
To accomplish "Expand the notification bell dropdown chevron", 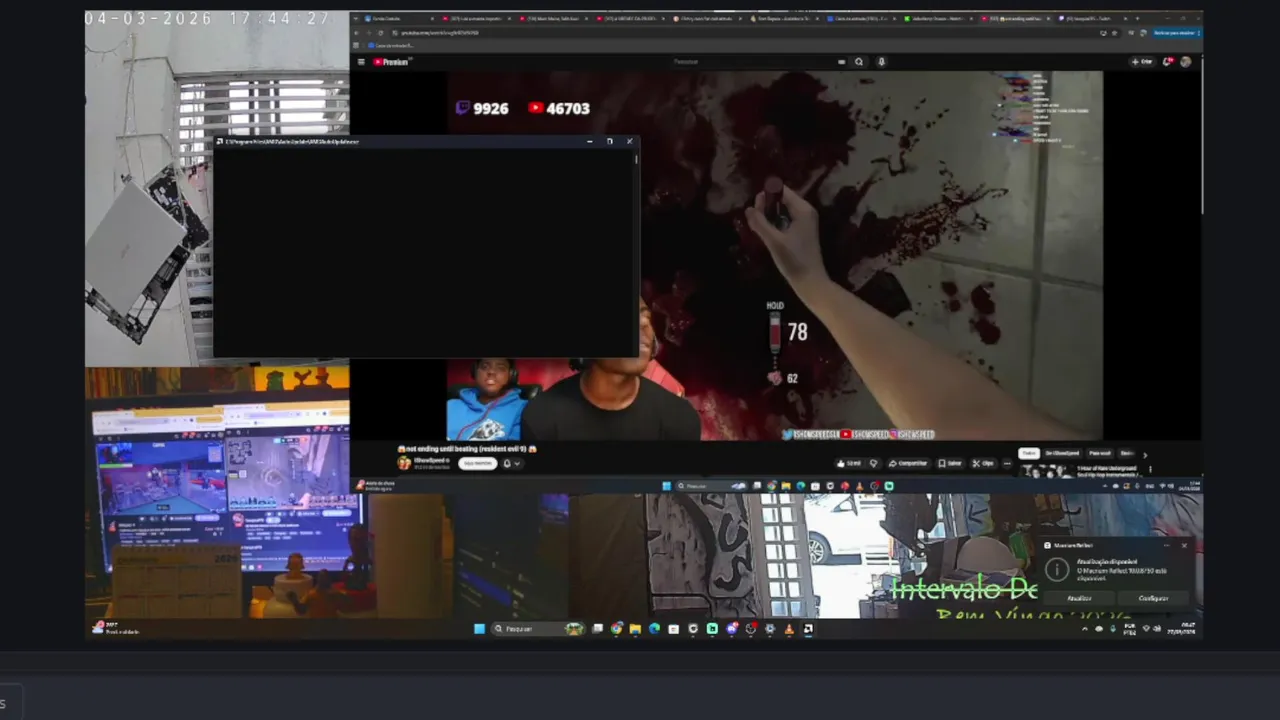I will click(x=517, y=463).
